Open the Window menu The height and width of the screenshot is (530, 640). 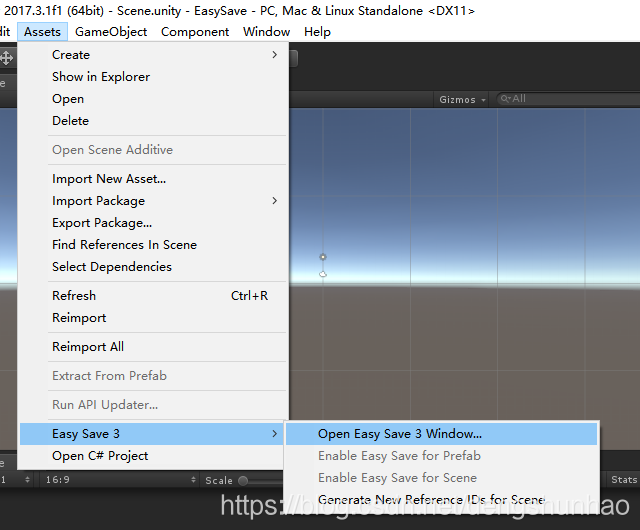coord(266,32)
